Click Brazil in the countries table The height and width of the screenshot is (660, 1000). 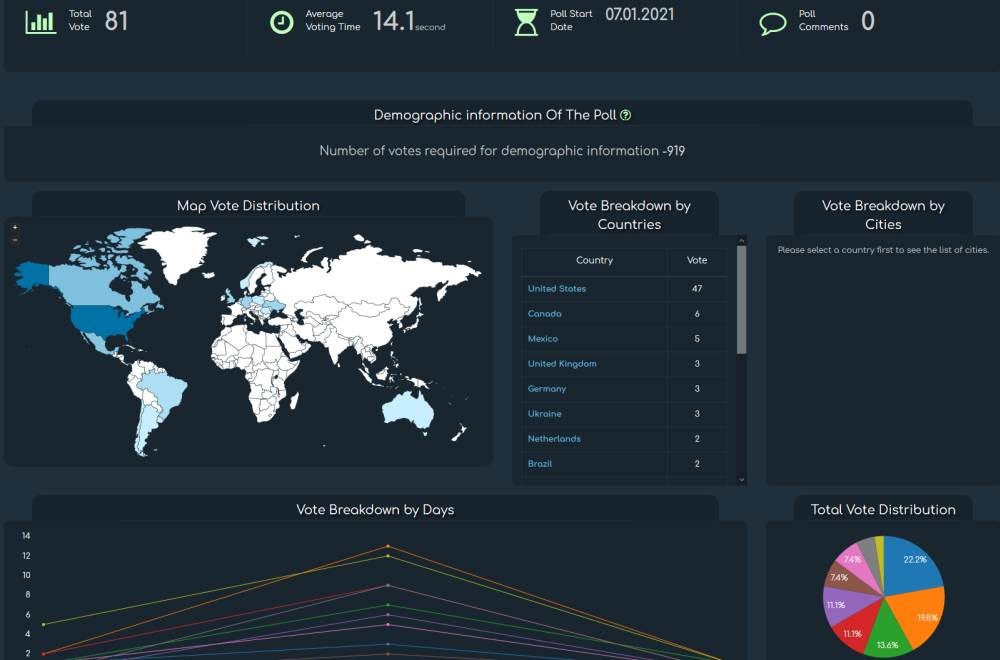coord(540,464)
